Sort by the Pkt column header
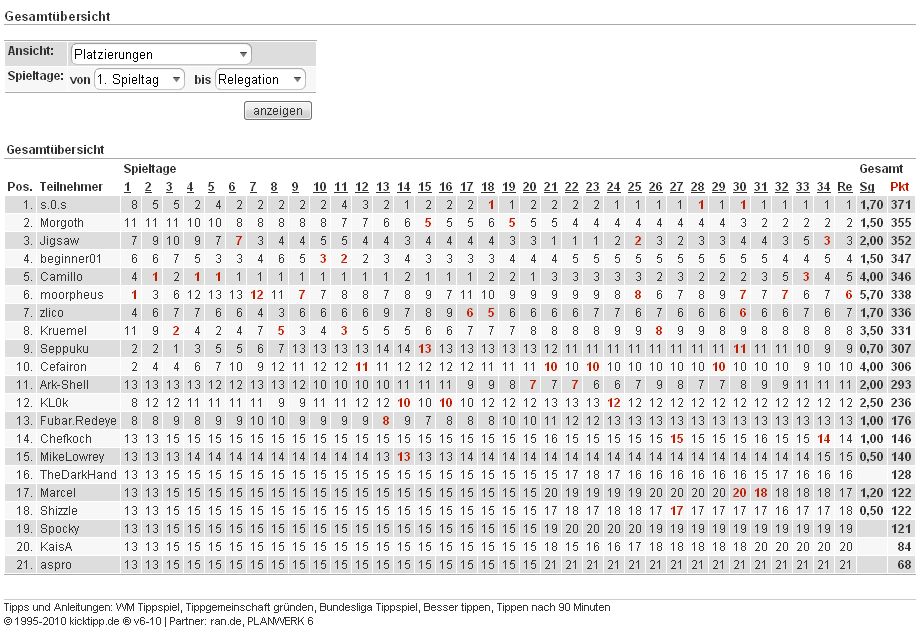The image size is (924, 633). 899,187
